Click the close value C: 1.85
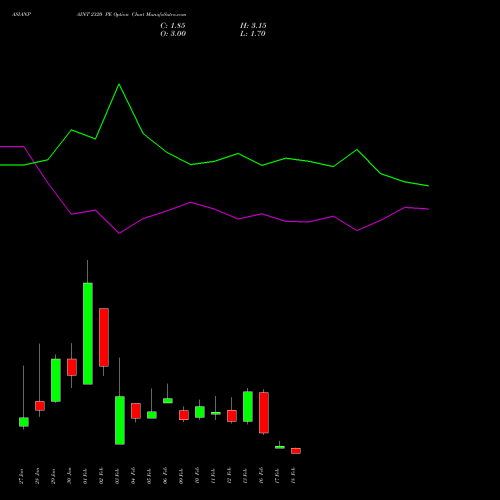 pos(173,26)
